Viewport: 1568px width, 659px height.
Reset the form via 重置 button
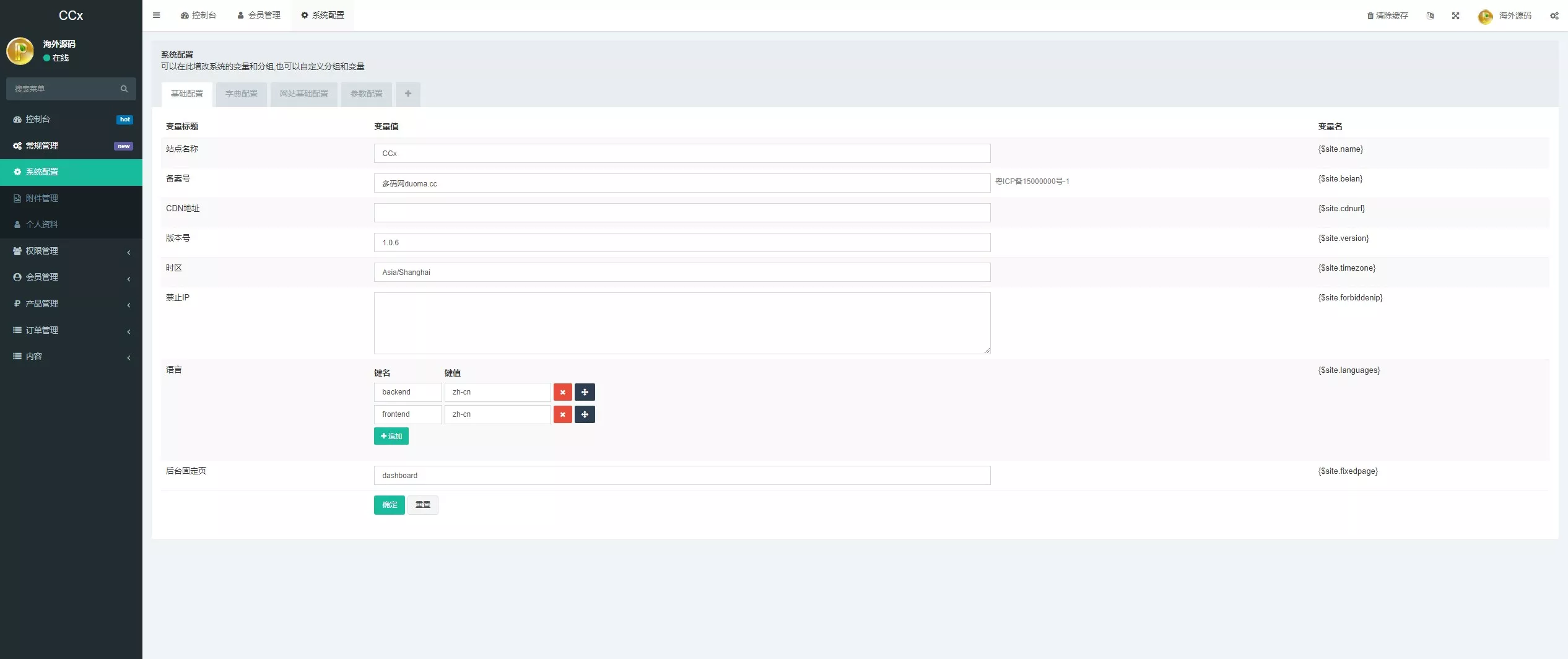point(423,505)
